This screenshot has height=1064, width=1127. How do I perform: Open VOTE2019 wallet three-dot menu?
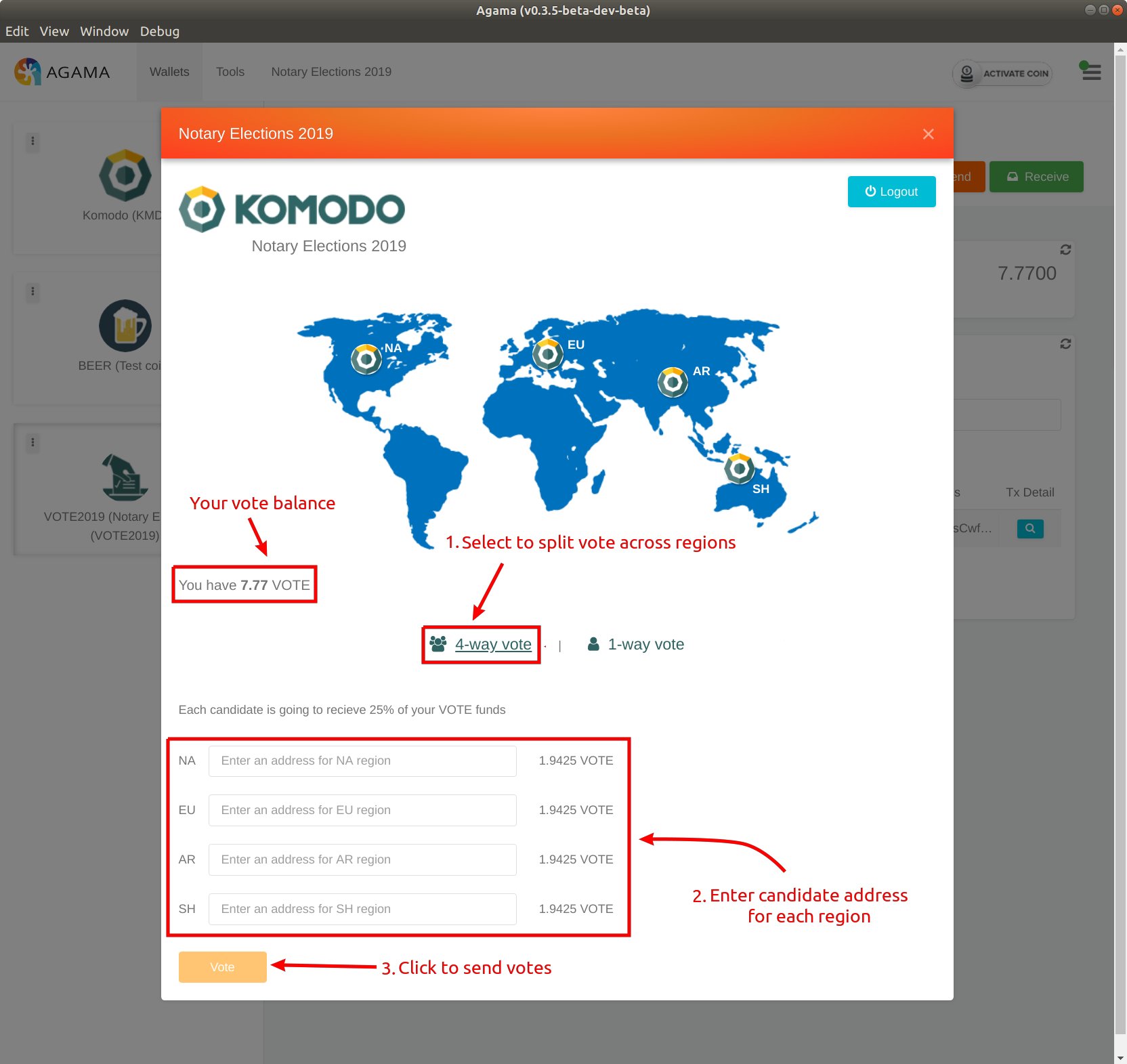pyautogui.click(x=33, y=442)
